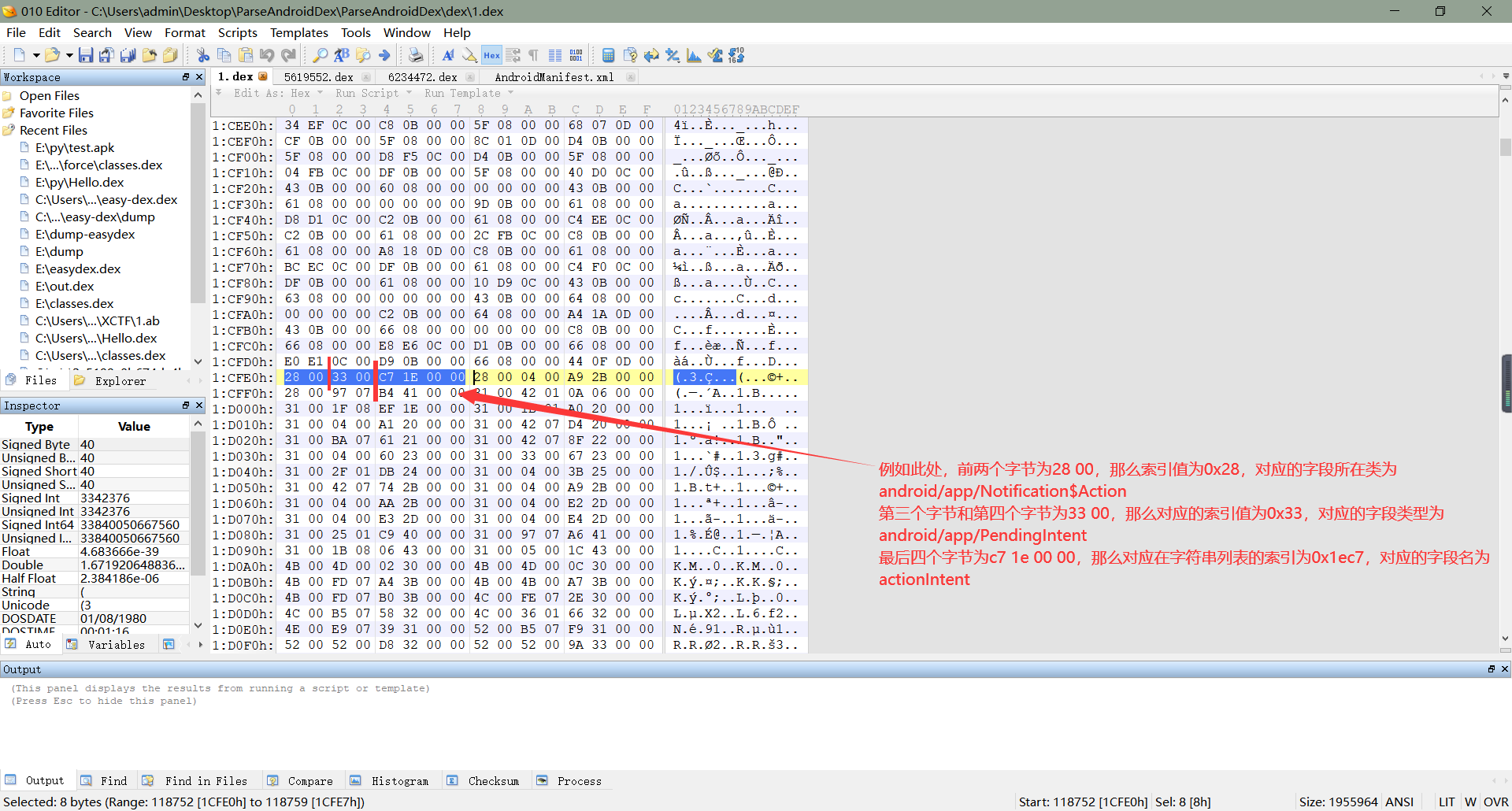Open the Run Script dropdown
The width and height of the screenshot is (1512, 811).
click(x=373, y=93)
